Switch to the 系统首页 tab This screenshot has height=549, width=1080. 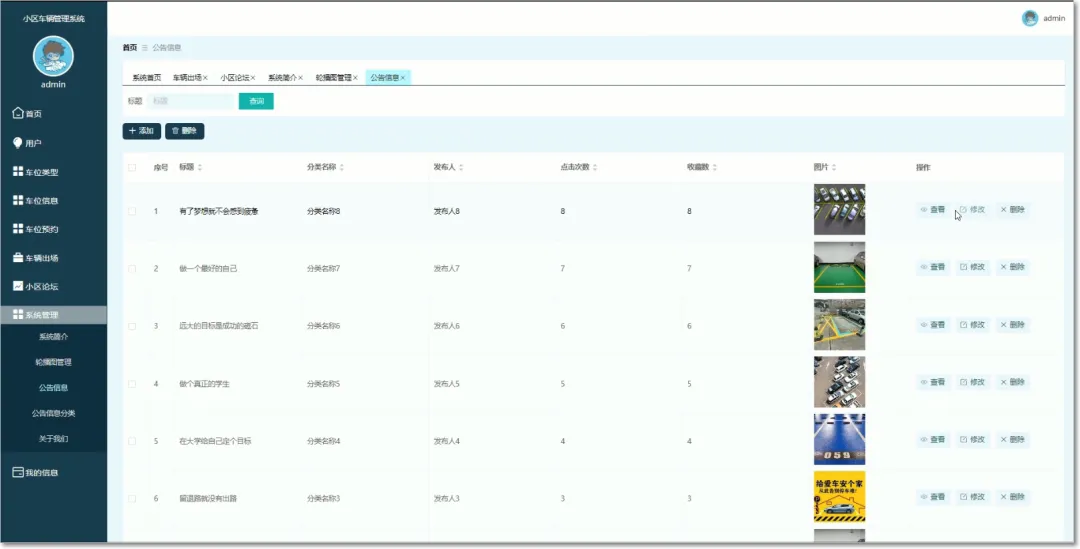coord(147,78)
